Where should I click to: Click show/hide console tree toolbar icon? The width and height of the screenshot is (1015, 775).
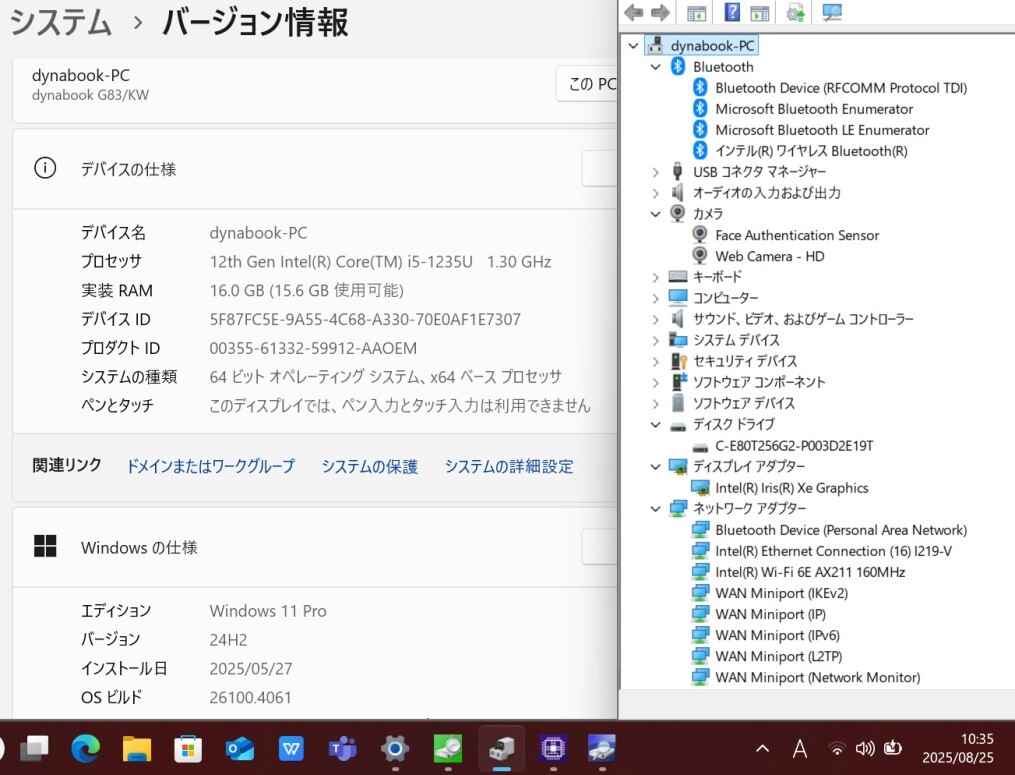pyautogui.click(x=696, y=13)
